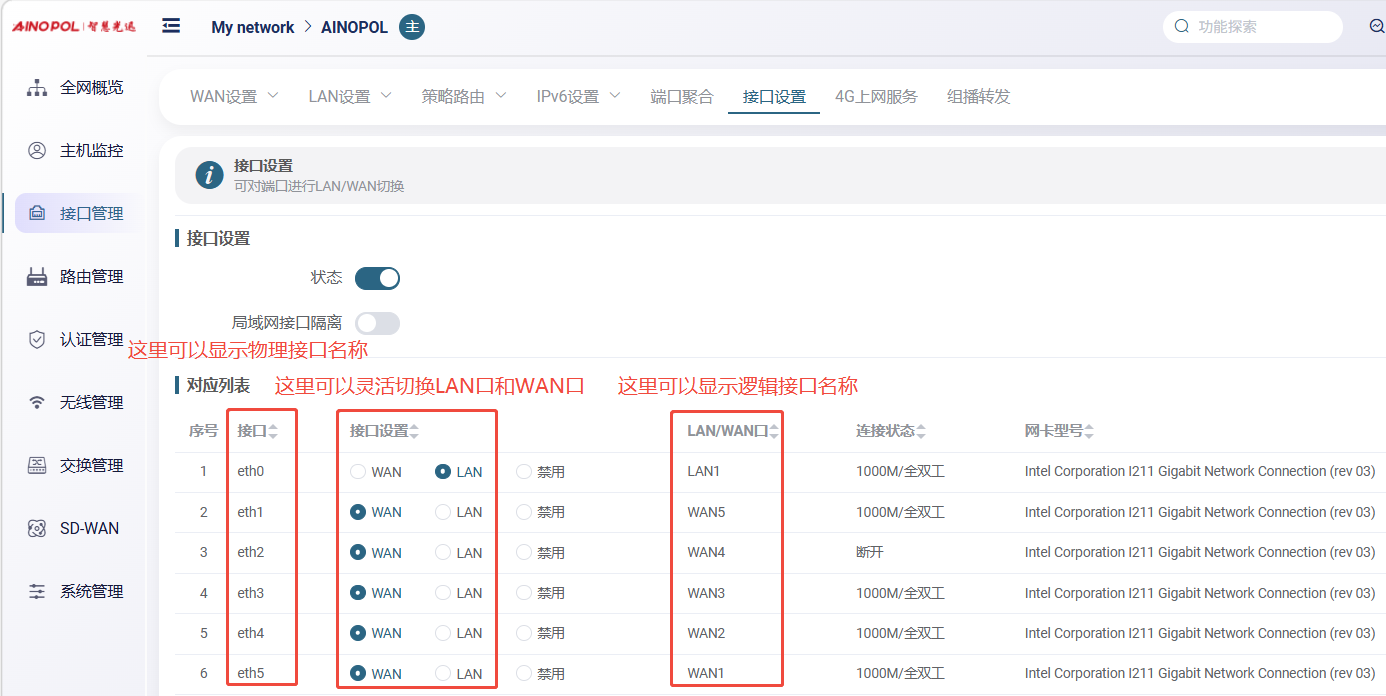Open 无线管理 Wi-Fi icon in sidebar
The width and height of the screenshot is (1386, 696).
(37, 403)
